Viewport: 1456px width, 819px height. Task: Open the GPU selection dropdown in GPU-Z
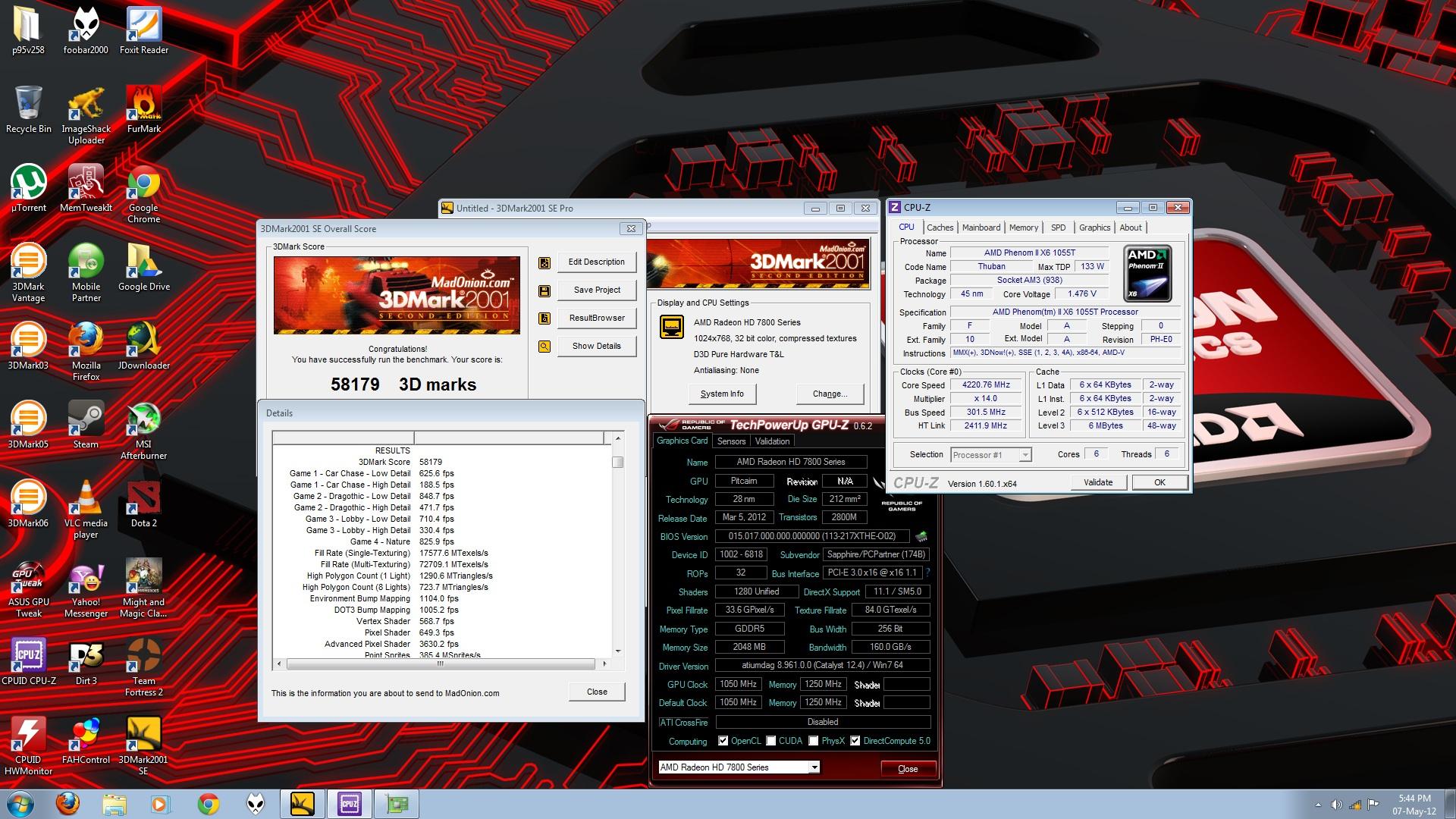814,767
